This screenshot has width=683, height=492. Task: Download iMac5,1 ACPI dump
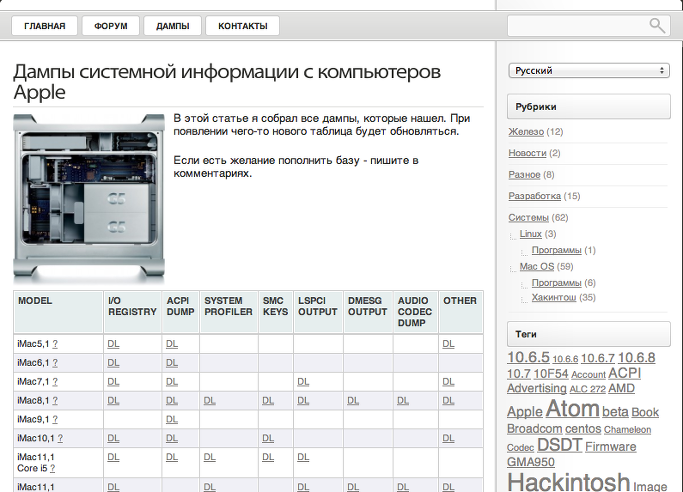click(x=172, y=344)
